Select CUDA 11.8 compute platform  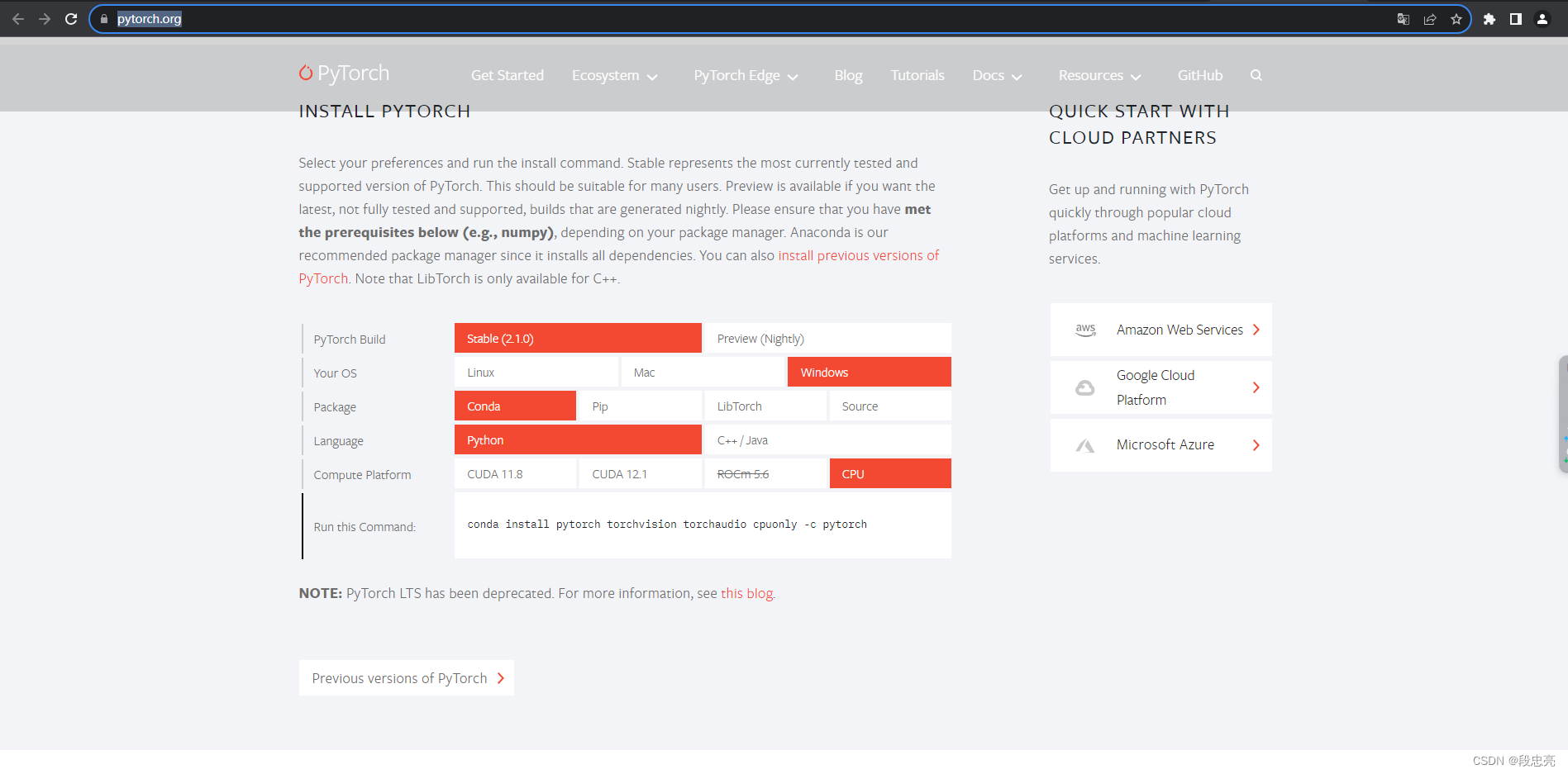coord(515,474)
